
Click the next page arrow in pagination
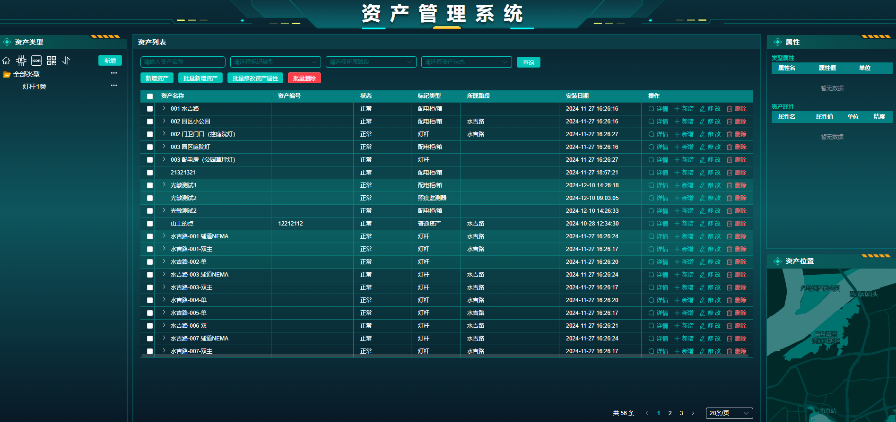pos(694,412)
